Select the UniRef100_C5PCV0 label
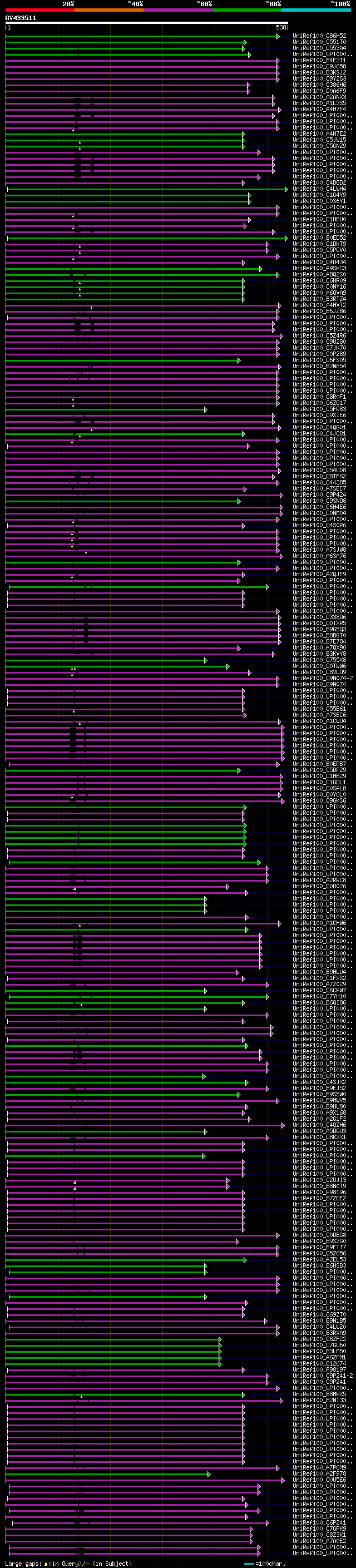The height and width of the screenshot is (1568, 356). point(319,250)
